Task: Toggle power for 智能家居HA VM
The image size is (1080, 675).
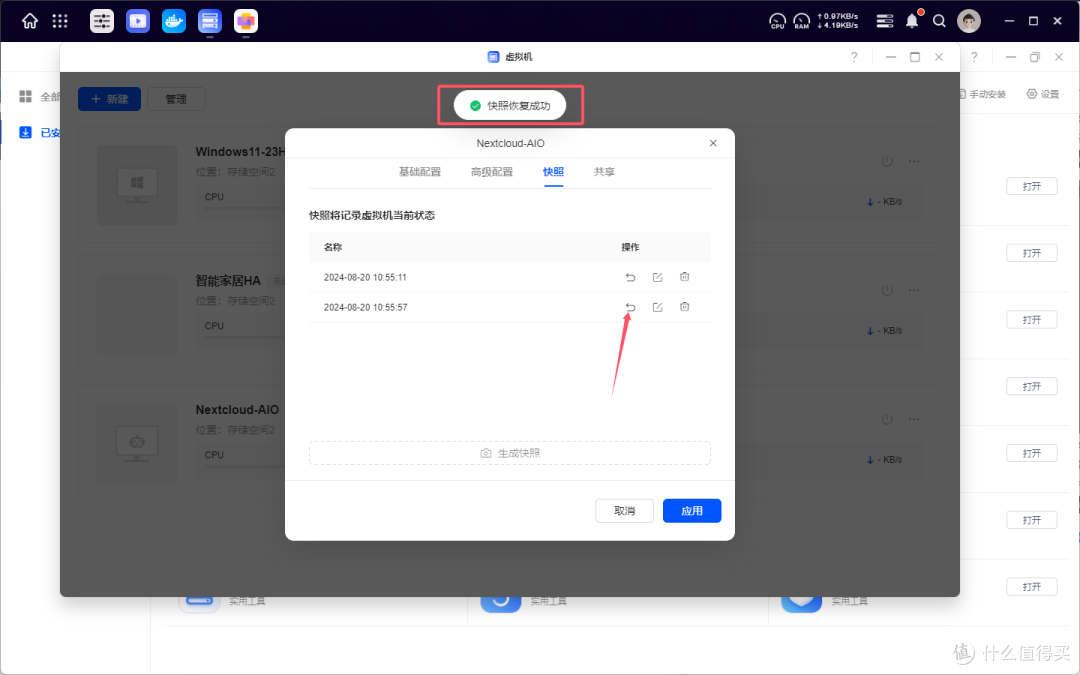Action: (887, 290)
